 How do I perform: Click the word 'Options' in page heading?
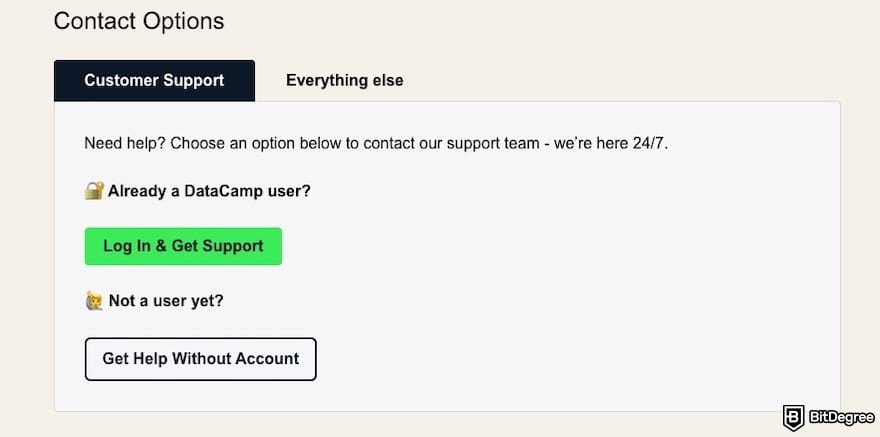(183, 22)
